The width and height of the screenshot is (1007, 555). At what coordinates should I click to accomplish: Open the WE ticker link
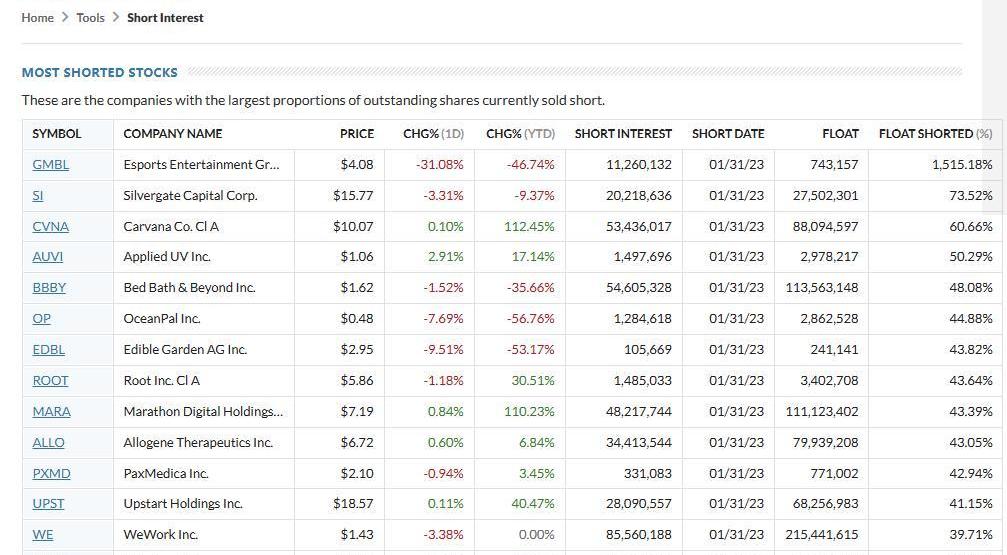pos(43,535)
